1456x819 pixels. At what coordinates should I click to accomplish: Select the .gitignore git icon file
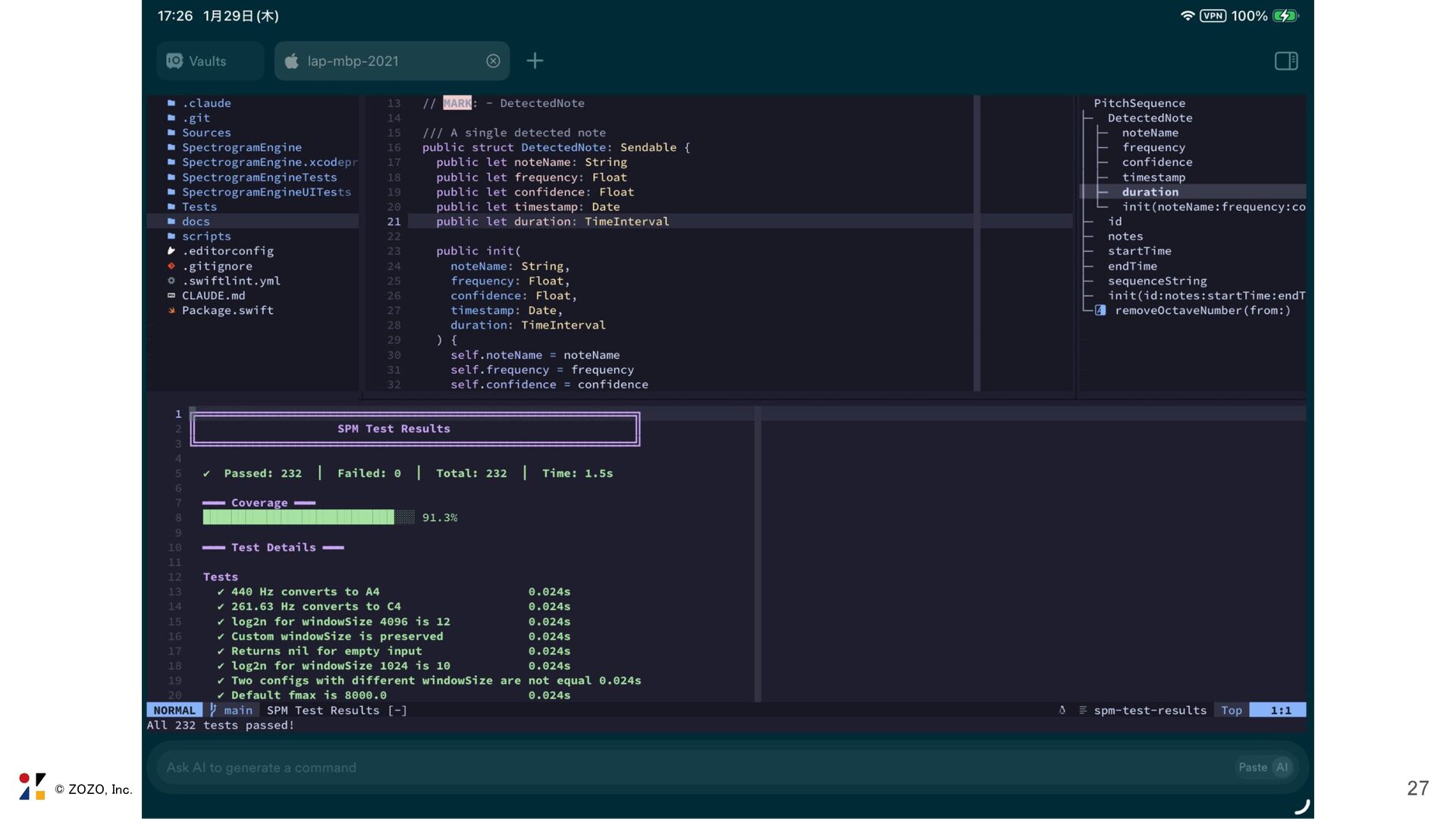click(171, 266)
